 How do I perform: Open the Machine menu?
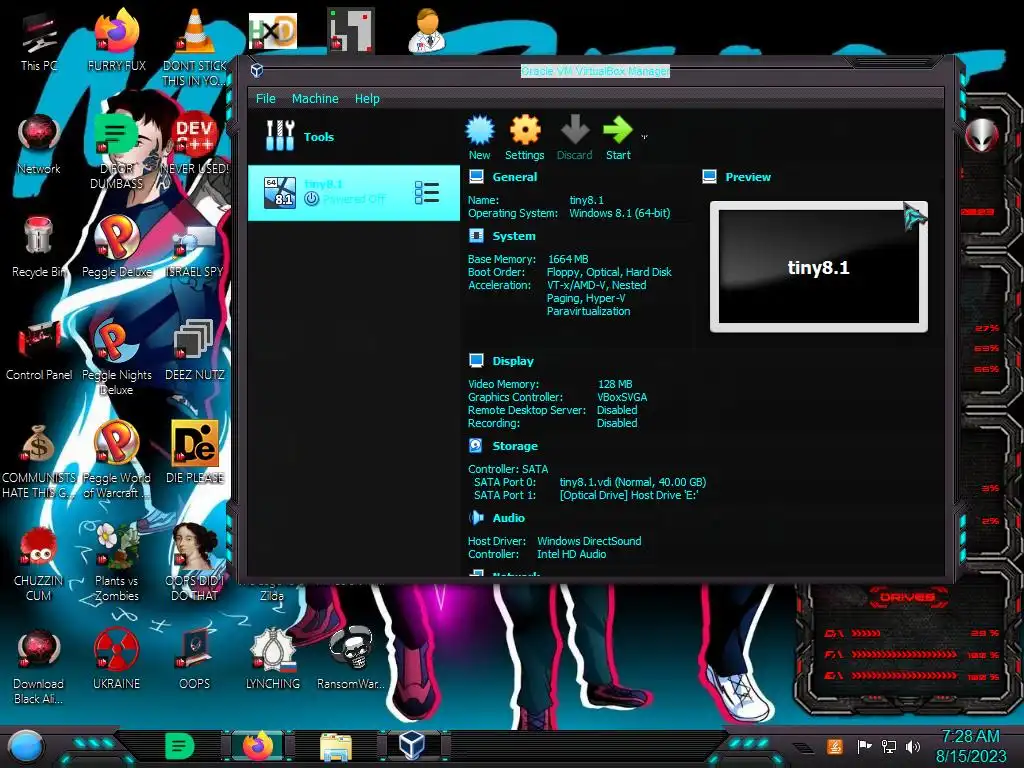click(x=315, y=99)
